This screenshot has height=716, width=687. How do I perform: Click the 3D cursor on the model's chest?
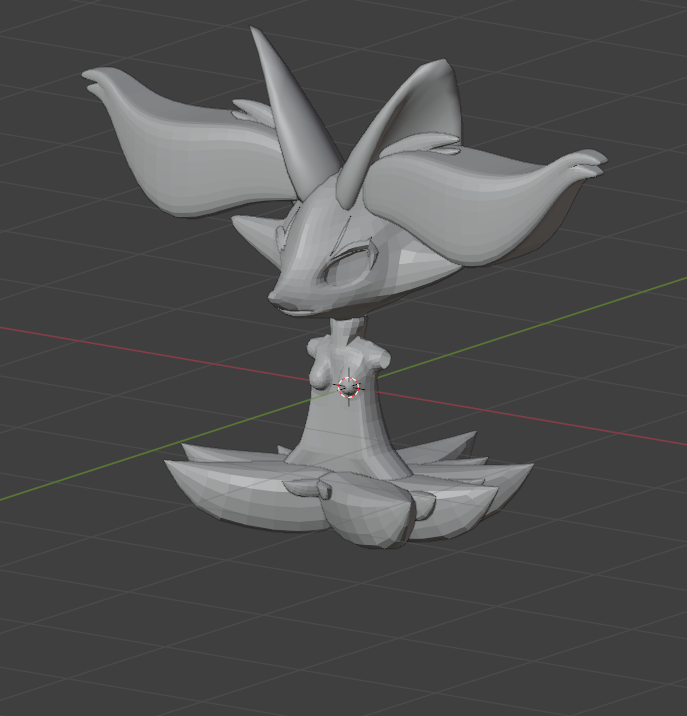pyautogui.click(x=349, y=387)
